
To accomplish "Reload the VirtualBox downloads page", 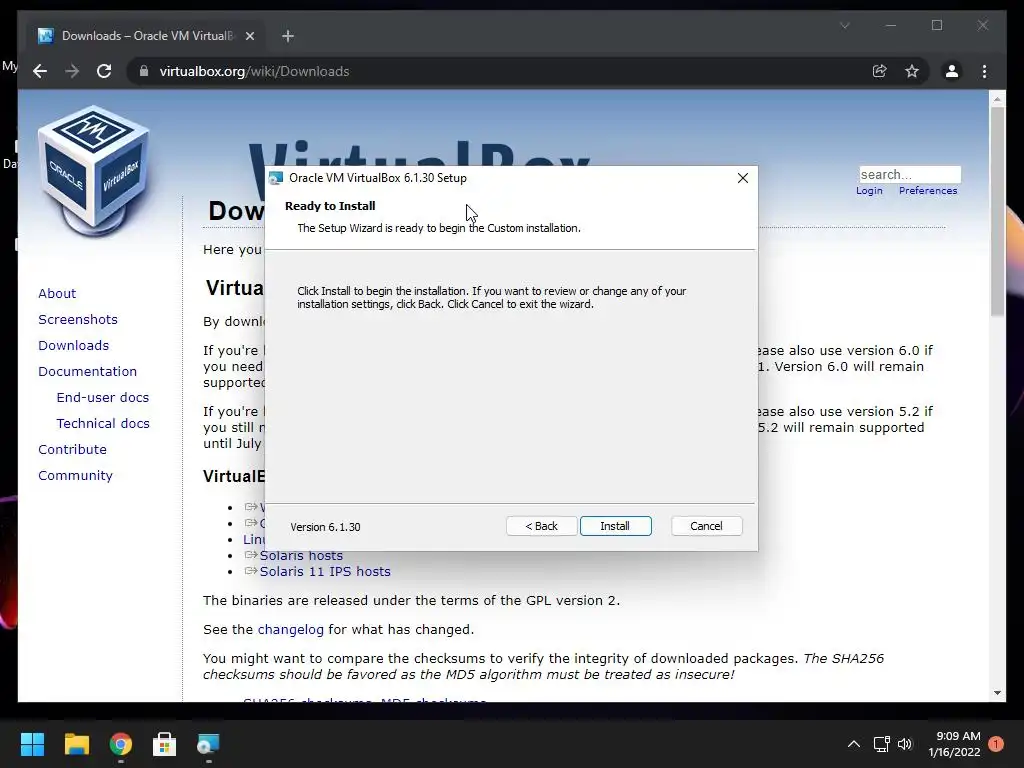I will pyautogui.click(x=104, y=71).
